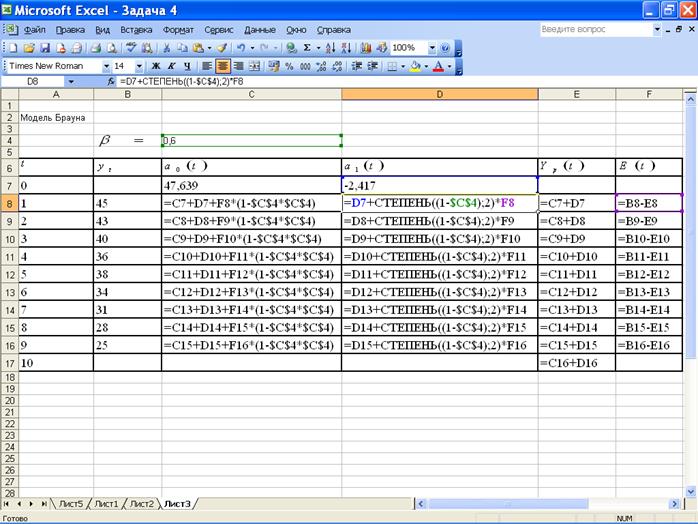Viewport: 698px width, 524px height.
Task: Open the Chart Wizard icon
Action: point(366,47)
